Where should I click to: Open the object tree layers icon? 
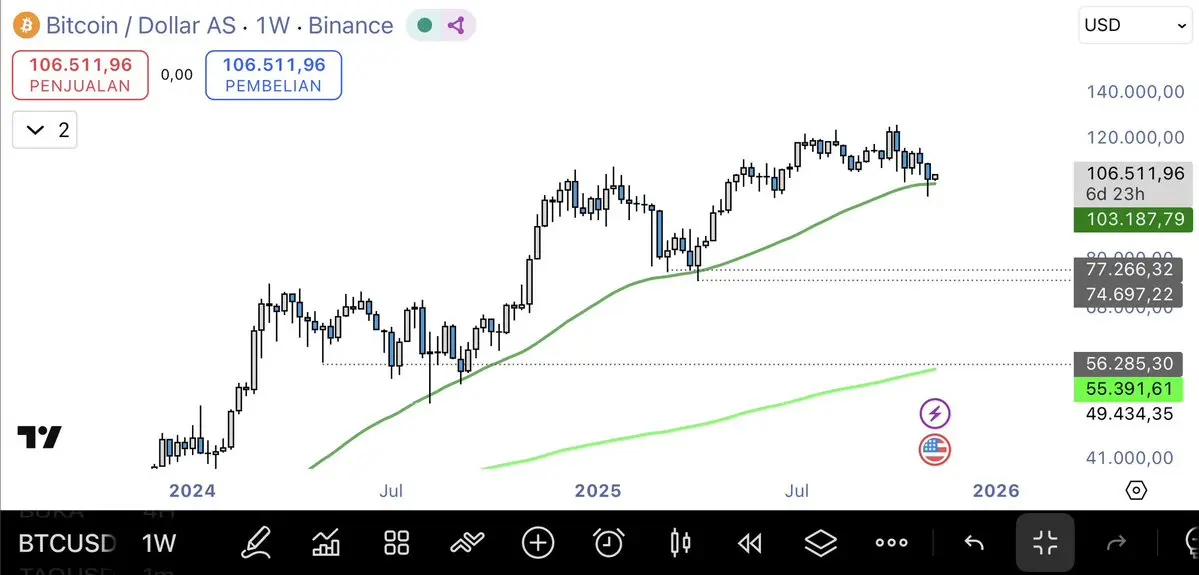(820, 544)
